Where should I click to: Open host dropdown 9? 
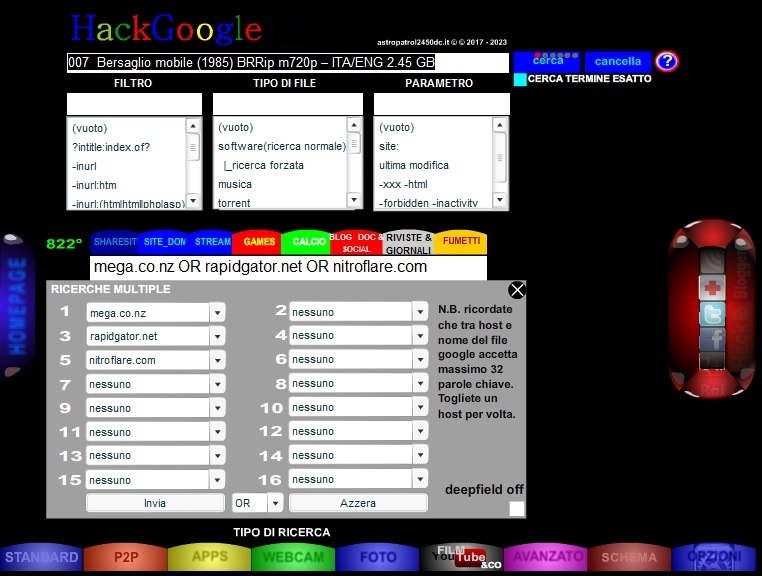[218, 408]
